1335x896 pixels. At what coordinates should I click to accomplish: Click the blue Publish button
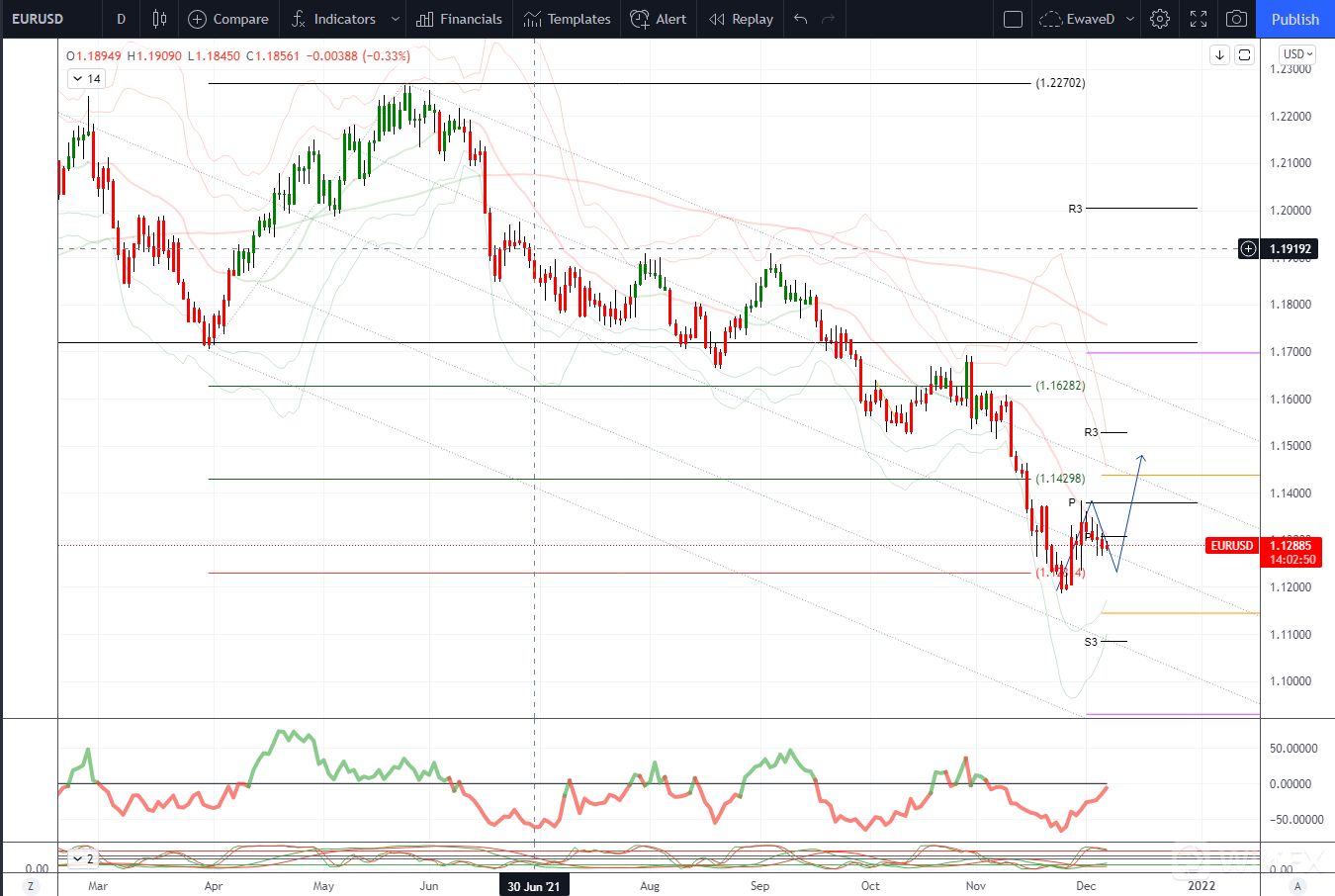tap(1294, 19)
